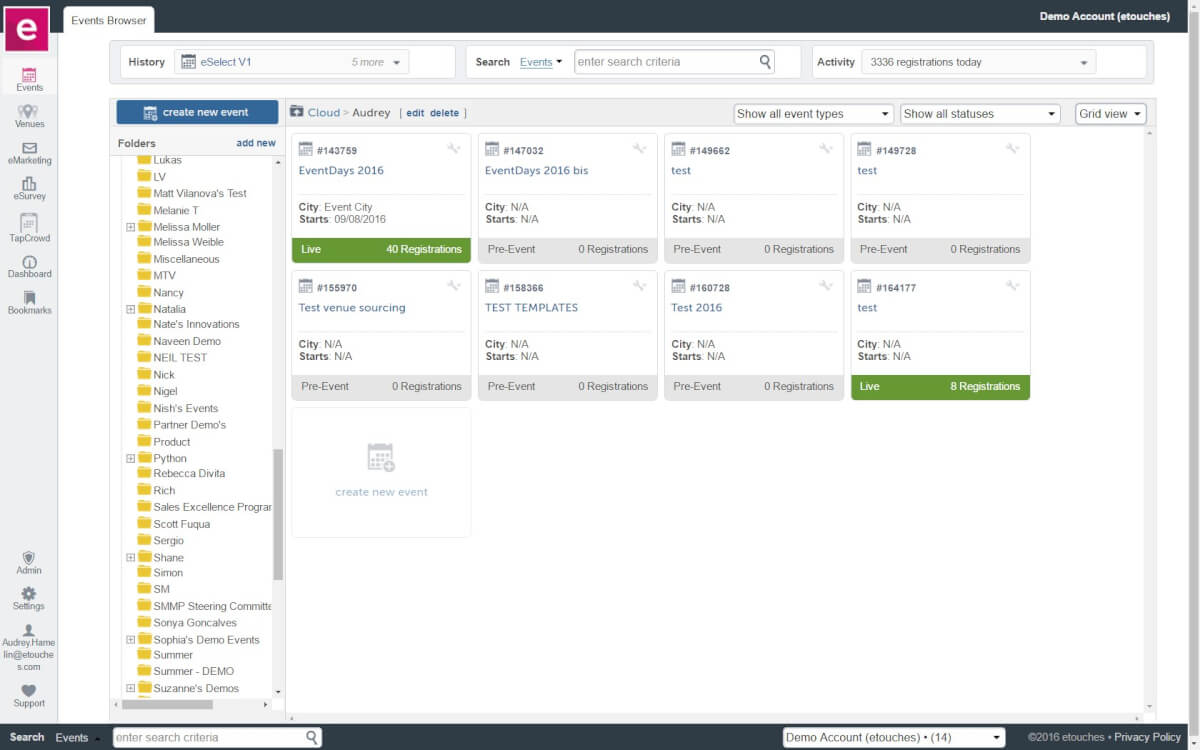Pin the #164177 test event card
This screenshot has height=750, width=1200.
pyautogui.click(x=1013, y=285)
